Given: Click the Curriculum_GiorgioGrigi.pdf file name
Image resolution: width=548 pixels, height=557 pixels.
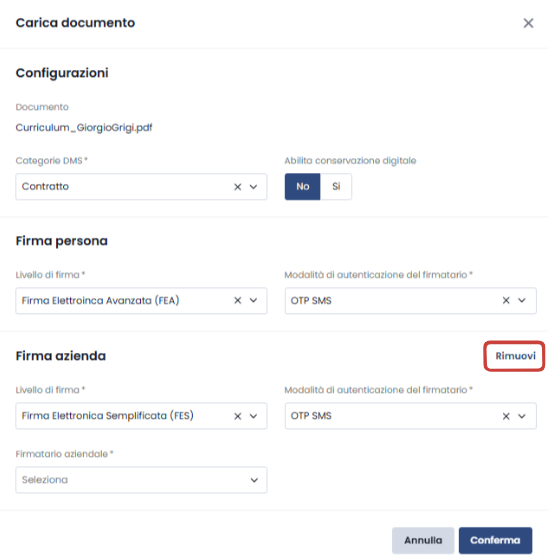Looking at the screenshot, I should tap(84, 128).
